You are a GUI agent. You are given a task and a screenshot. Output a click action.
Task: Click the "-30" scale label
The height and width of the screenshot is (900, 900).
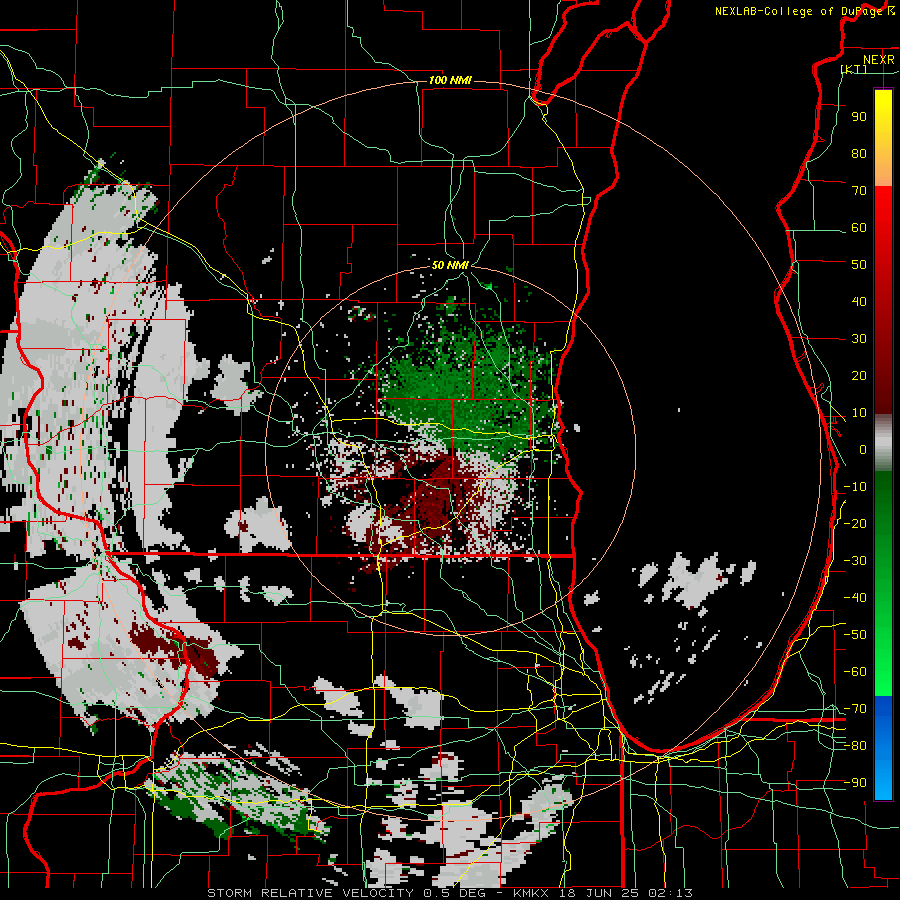pos(855,561)
